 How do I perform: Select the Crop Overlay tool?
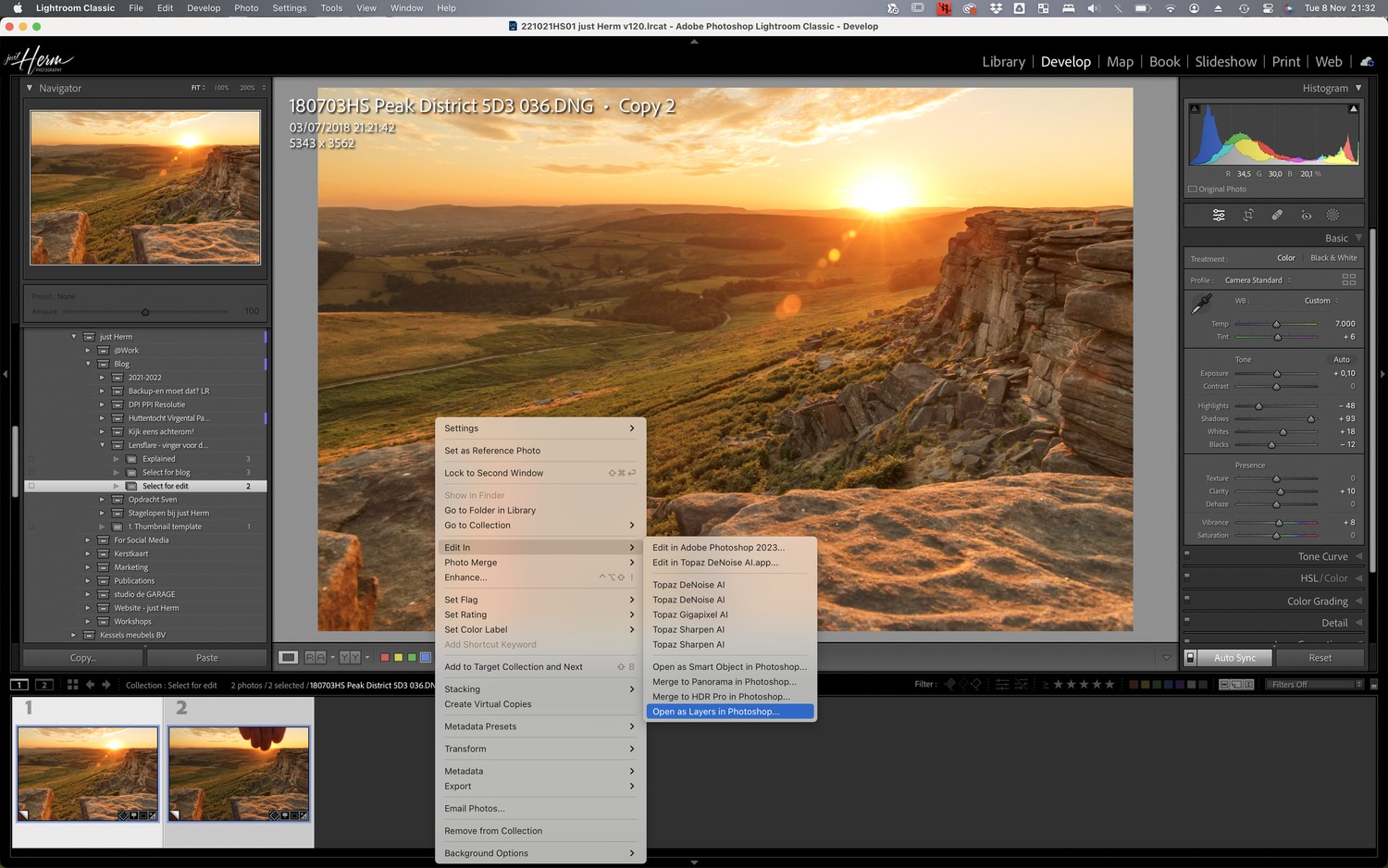1247,216
